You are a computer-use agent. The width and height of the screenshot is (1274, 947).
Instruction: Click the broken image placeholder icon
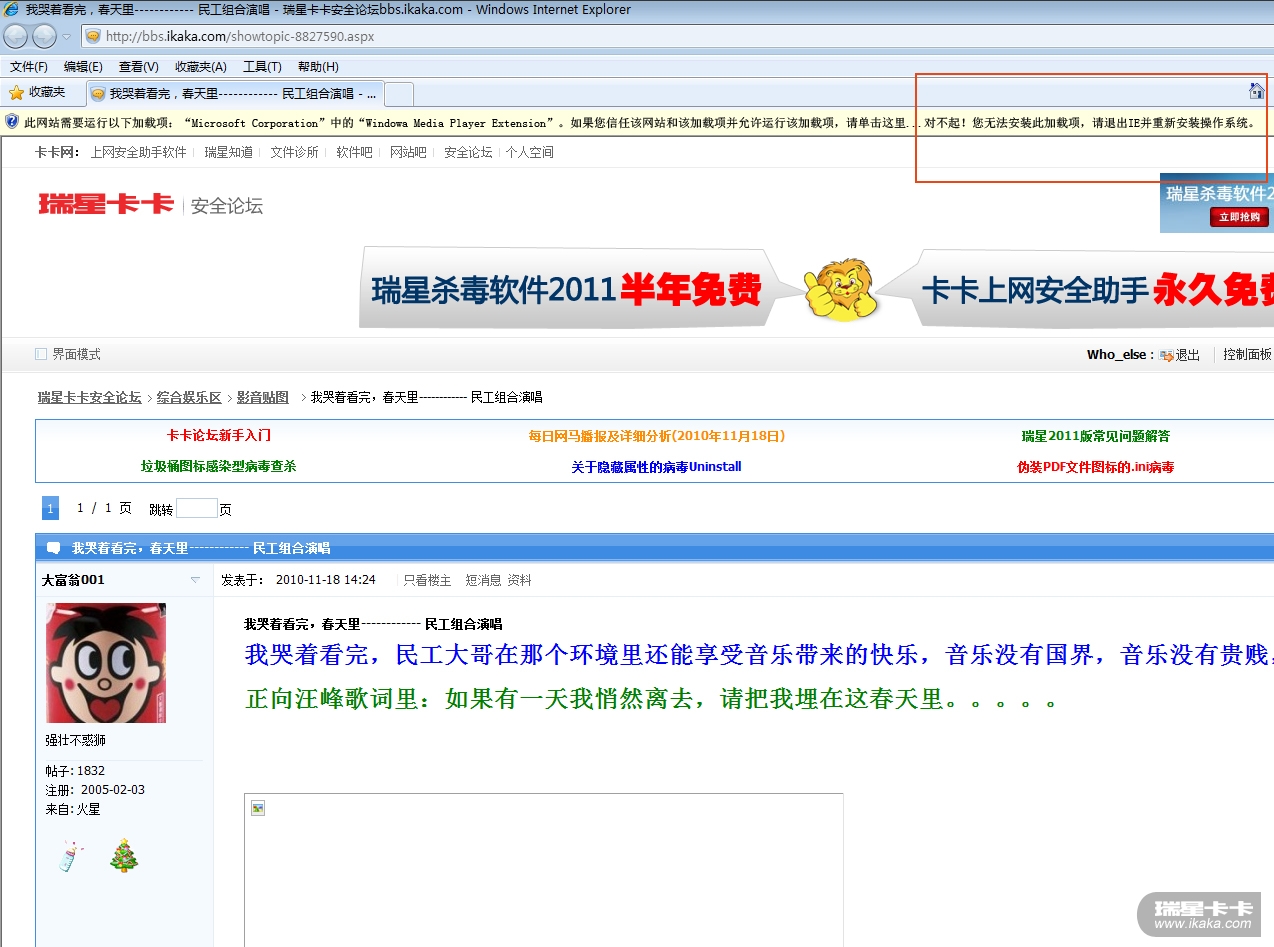[258, 808]
